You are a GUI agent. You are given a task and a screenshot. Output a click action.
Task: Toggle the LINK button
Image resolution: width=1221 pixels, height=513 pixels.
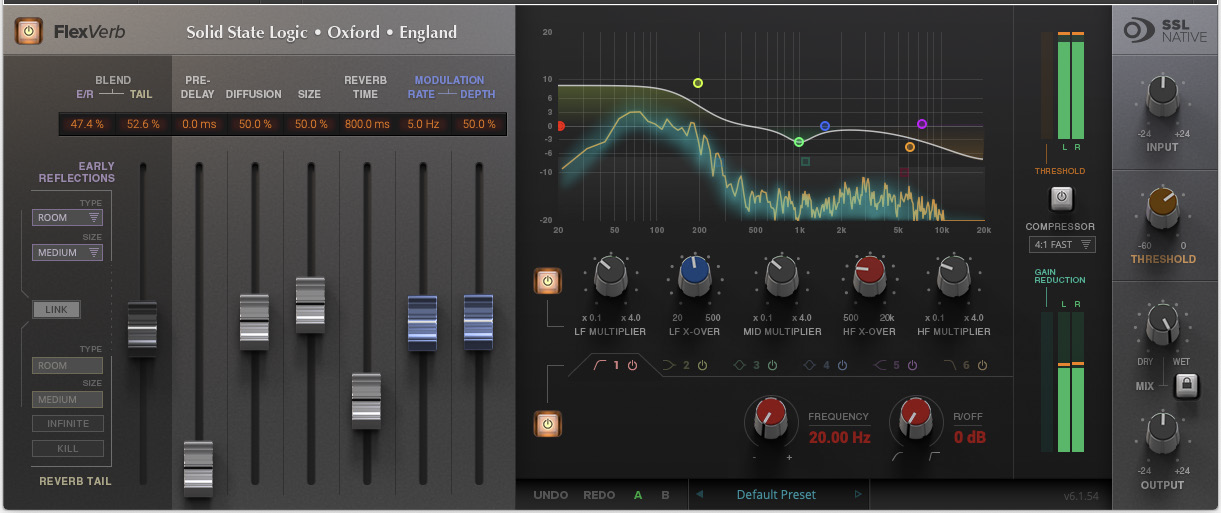pos(56,310)
